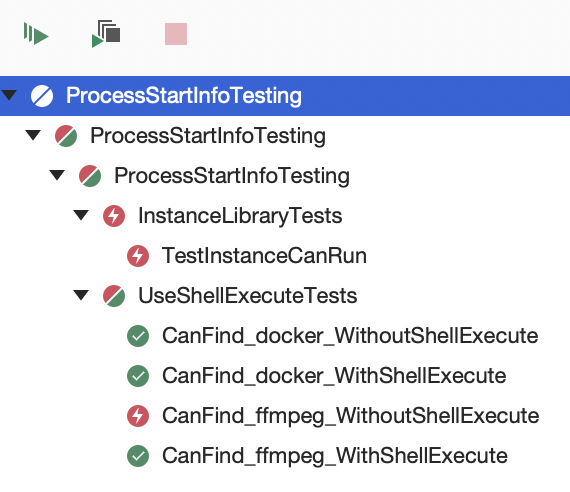The image size is (570, 492).
Task: Select the CanFind_ffmpeg_WithShellExecute test
Action: [335, 456]
